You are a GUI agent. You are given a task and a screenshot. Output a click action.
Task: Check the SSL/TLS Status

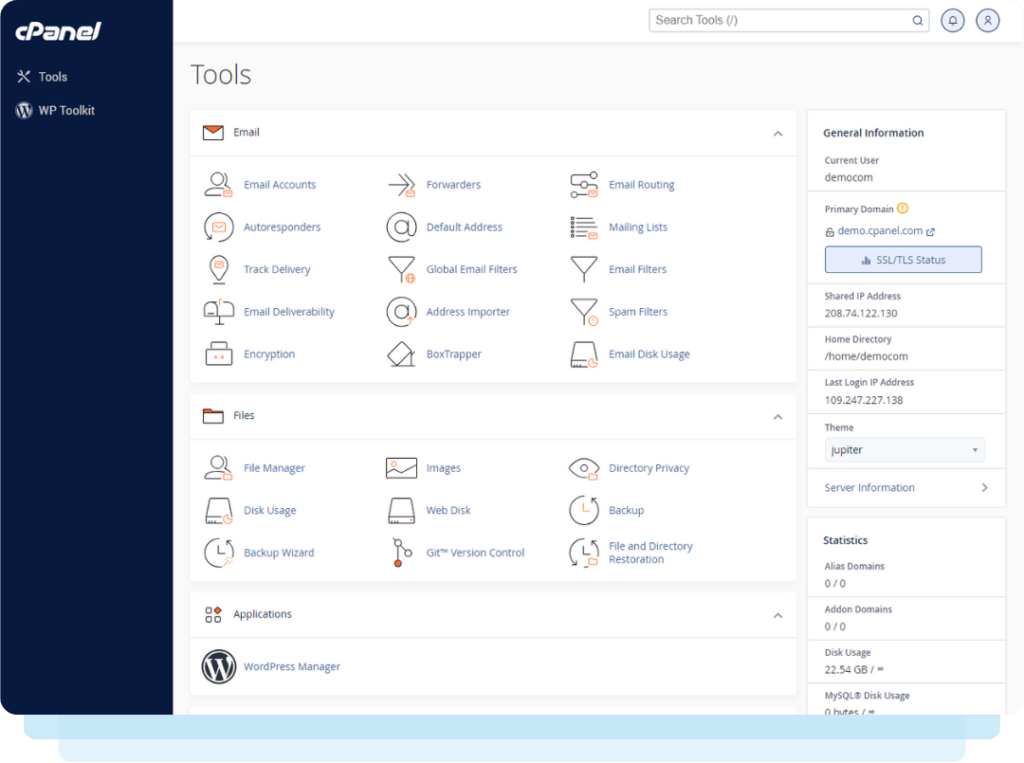[x=902, y=259]
